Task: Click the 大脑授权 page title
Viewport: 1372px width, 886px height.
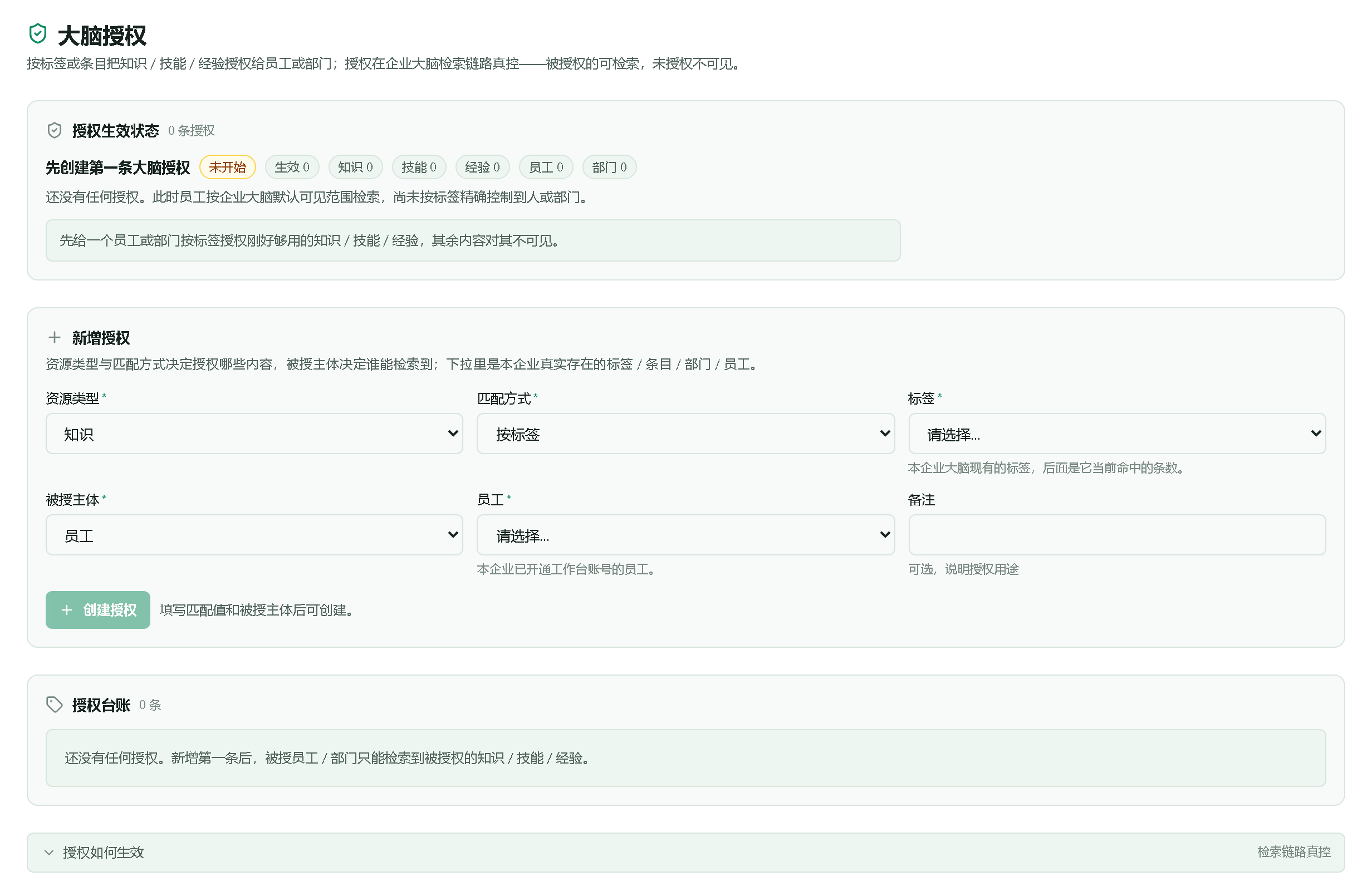Action: (x=102, y=36)
